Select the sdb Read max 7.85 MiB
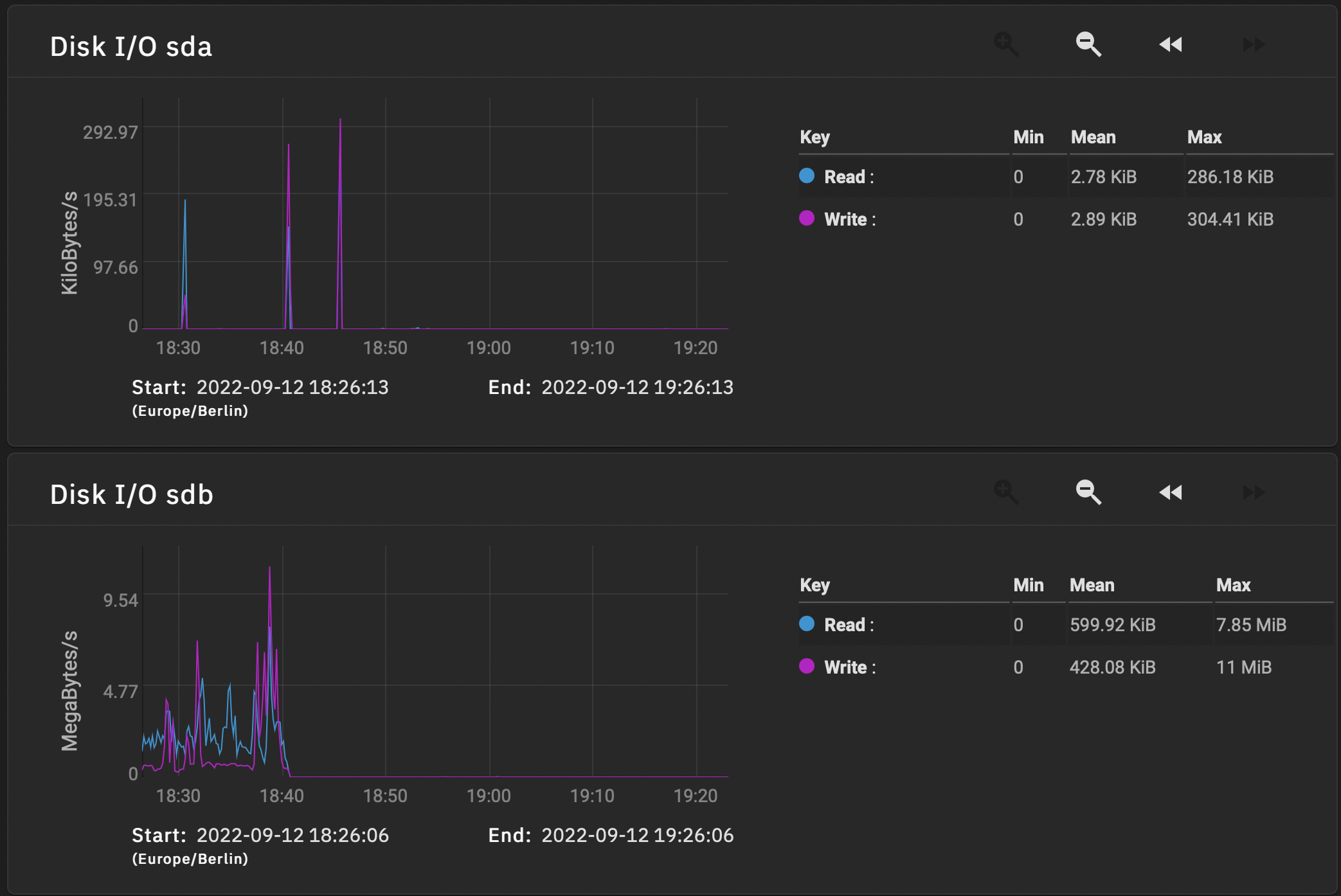Image resolution: width=1341 pixels, height=896 pixels. pos(1251,625)
